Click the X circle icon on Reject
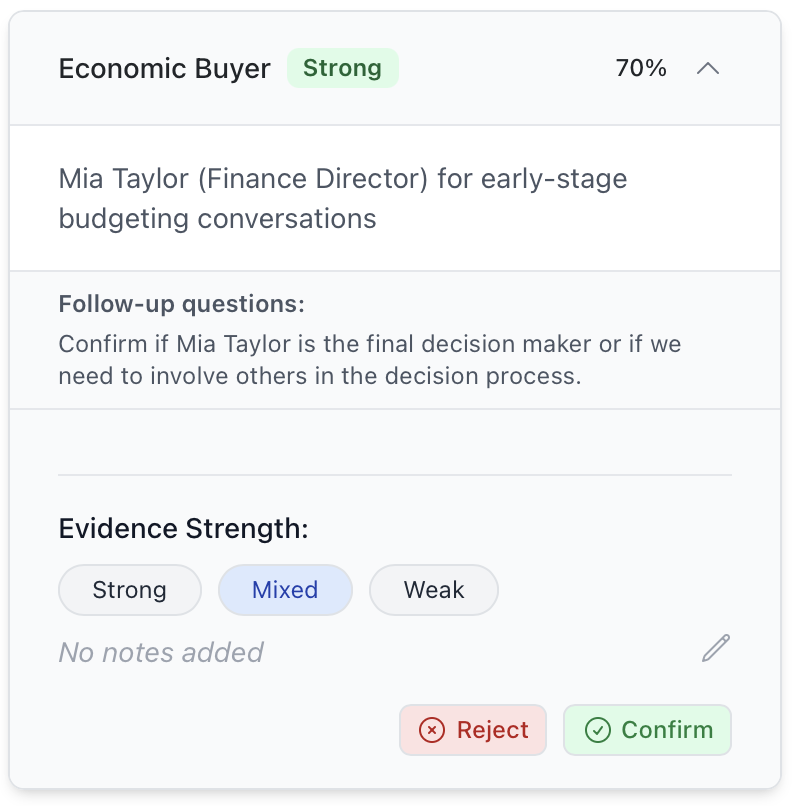 (432, 731)
